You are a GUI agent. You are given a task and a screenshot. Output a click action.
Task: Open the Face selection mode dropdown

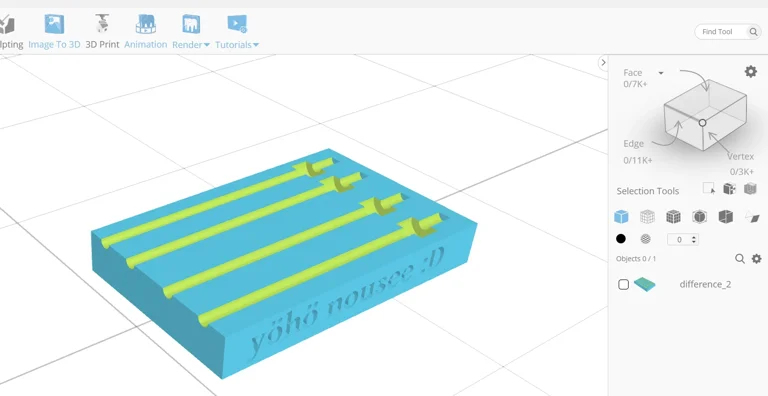coord(661,73)
